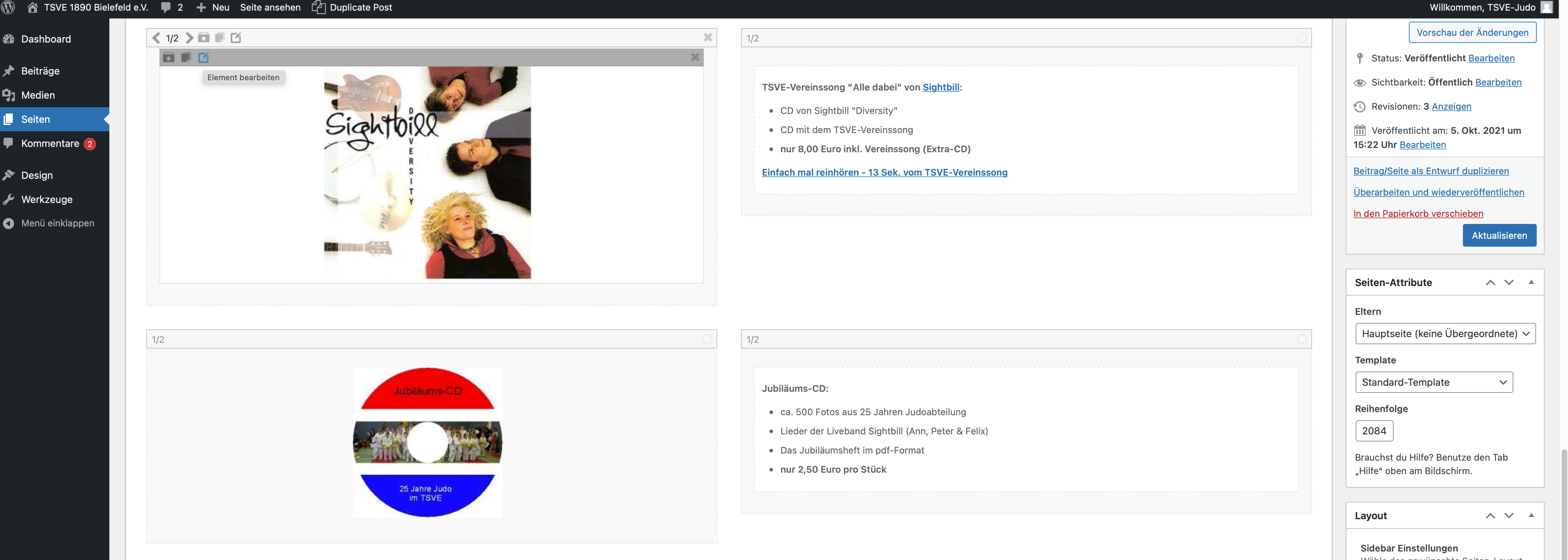Screen dimensions: 1568x560
Task: Click Überarbeiten und wiederveröffentlichen
Action: pyautogui.click(x=1438, y=192)
